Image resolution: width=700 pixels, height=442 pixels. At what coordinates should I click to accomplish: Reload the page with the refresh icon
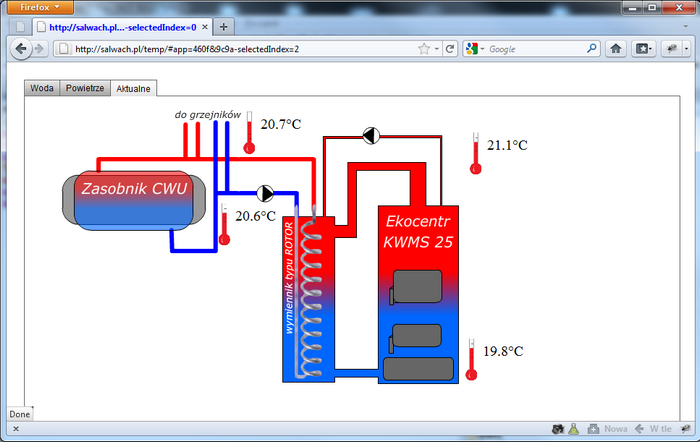pyautogui.click(x=450, y=49)
